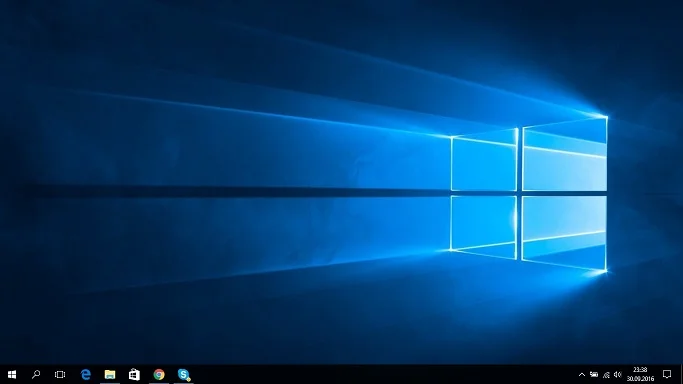The height and width of the screenshot is (384, 683).
Task: Launch Microsoft Edge from taskbar
Action: [x=86, y=374]
